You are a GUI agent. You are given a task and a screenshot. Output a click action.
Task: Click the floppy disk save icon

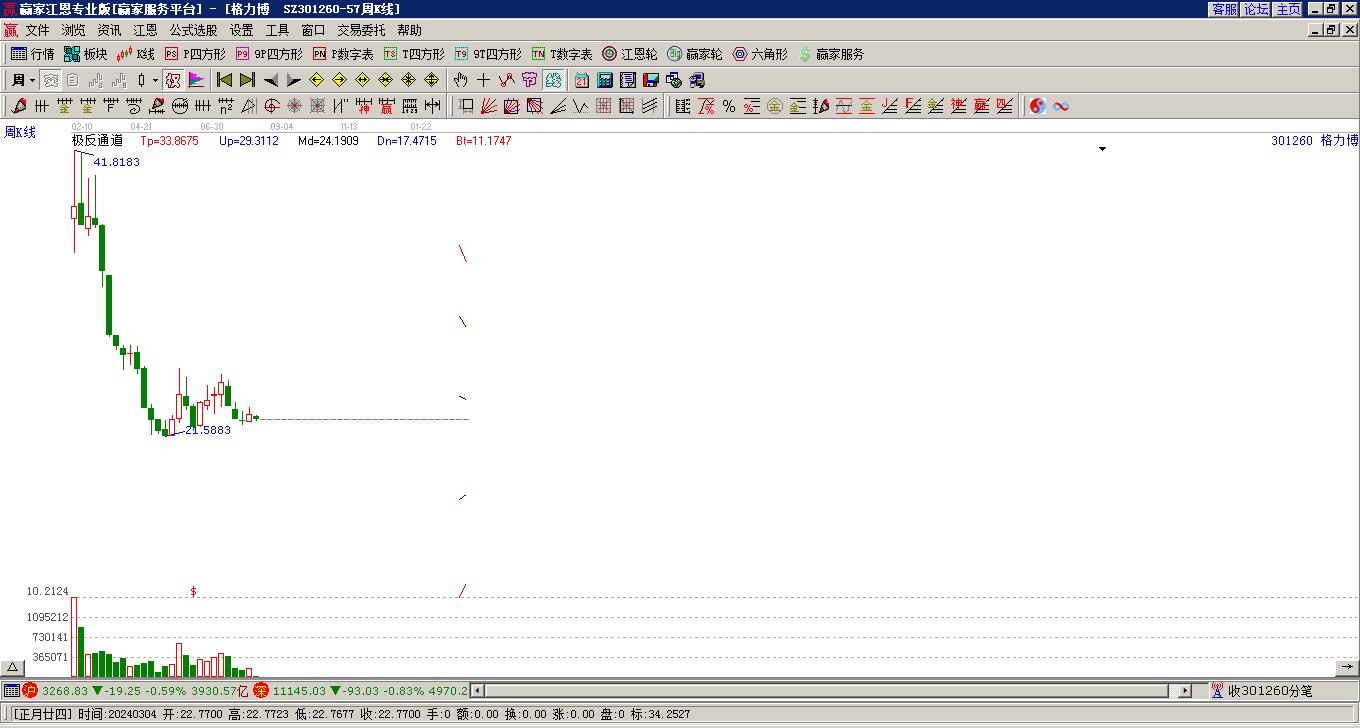651,80
